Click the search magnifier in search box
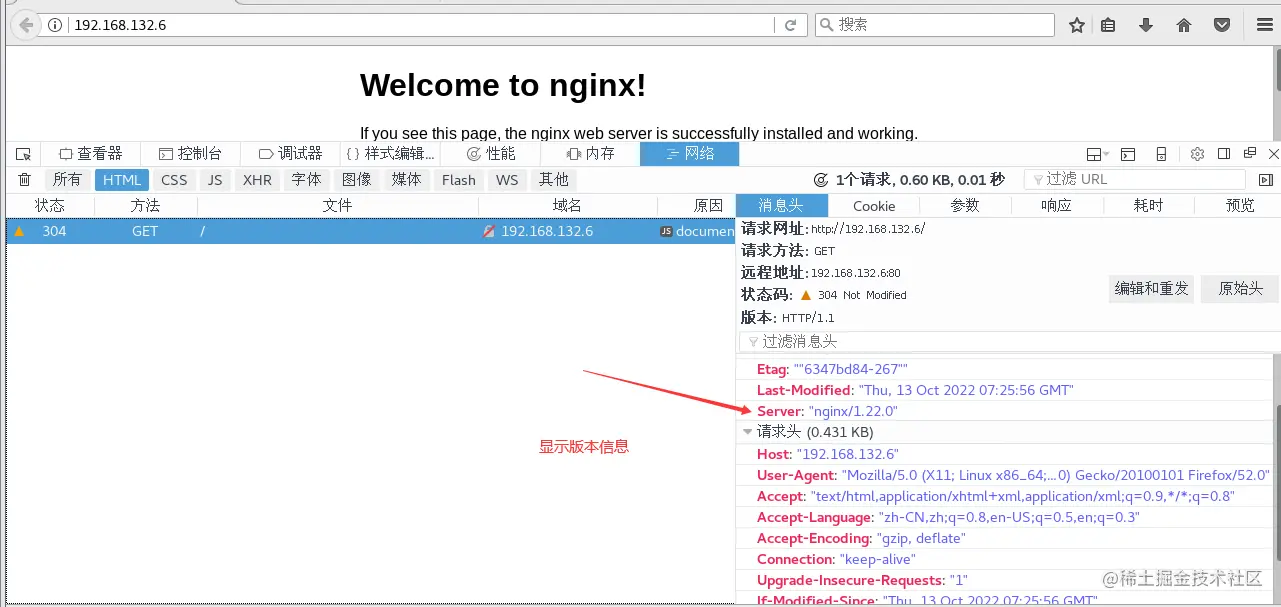 pos(827,25)
